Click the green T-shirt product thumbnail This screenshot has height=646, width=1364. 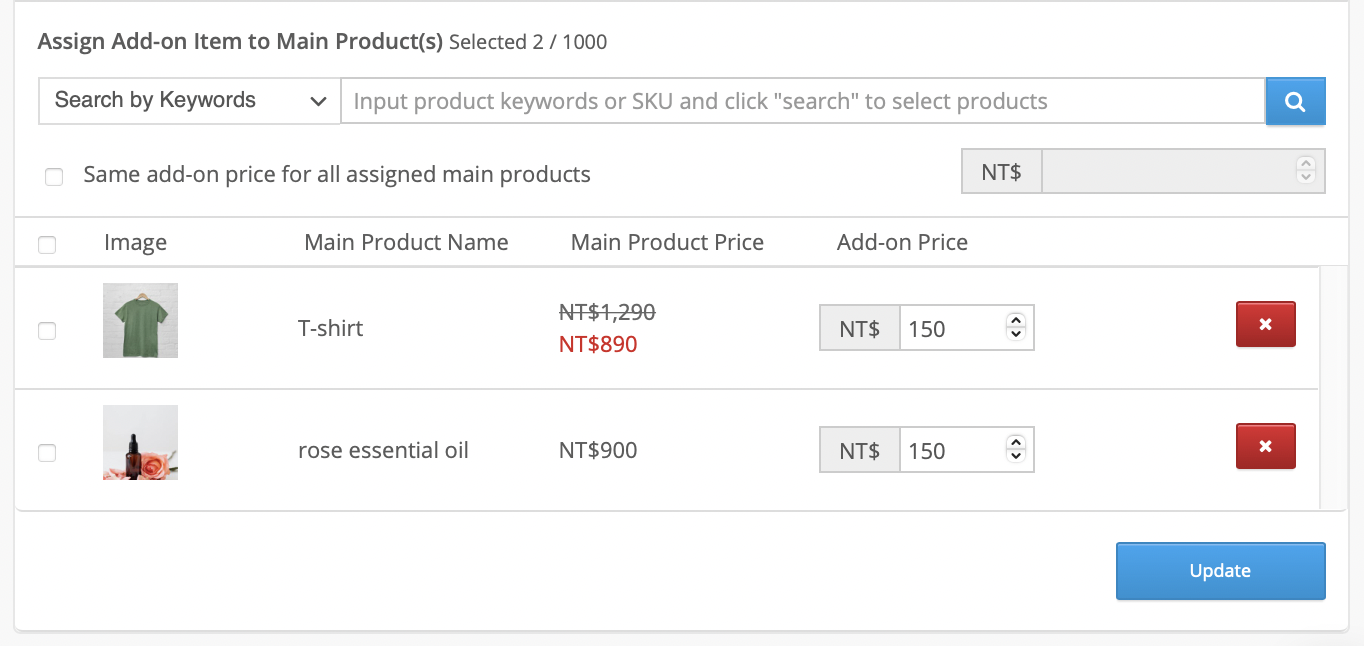tap(140, 320)
